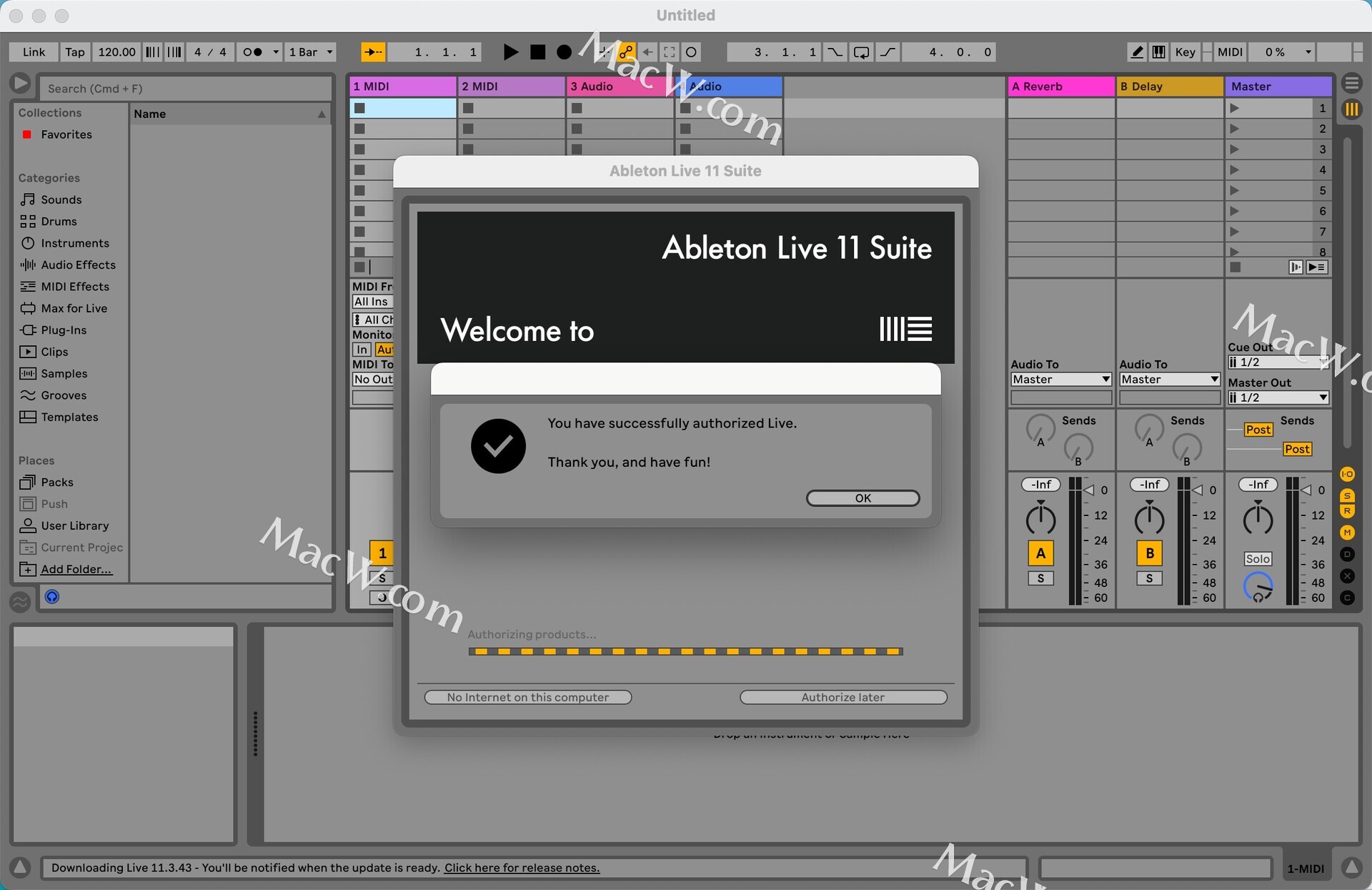Click the Play button in transport

tap(510, 52)
